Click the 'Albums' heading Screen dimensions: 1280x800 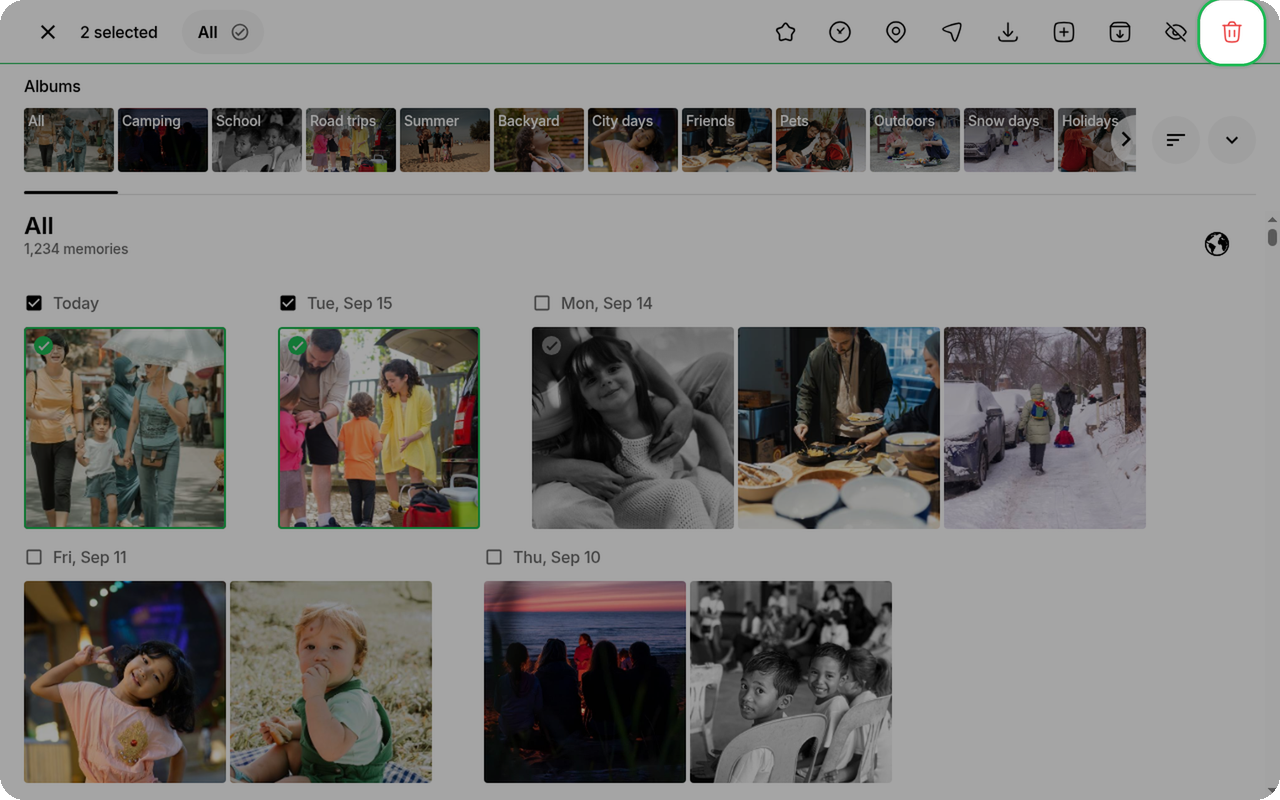[52, 86]
